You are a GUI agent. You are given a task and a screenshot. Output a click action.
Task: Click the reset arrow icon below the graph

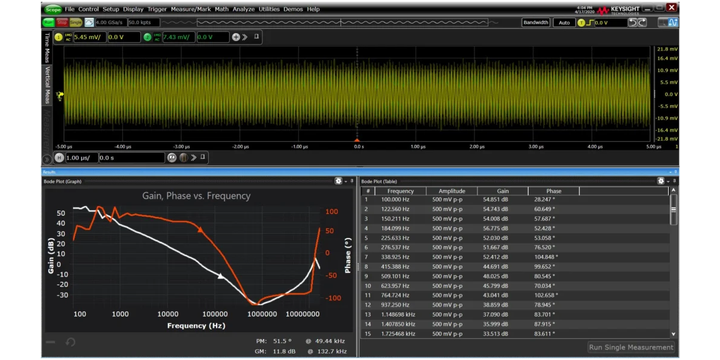pos(70,342)
